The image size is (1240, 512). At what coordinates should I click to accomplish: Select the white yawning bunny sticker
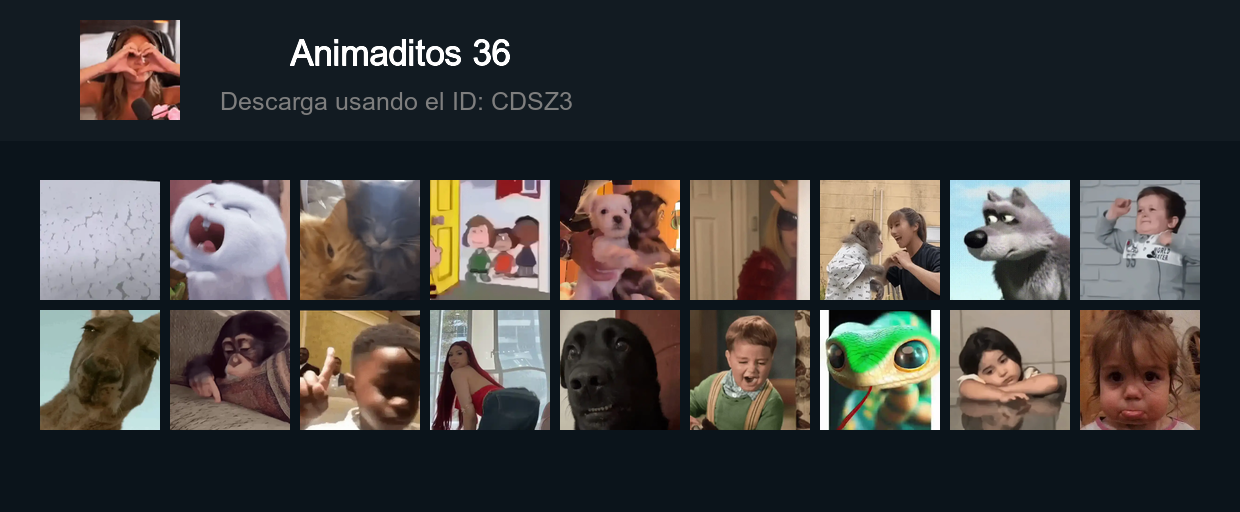pos(230,240)
